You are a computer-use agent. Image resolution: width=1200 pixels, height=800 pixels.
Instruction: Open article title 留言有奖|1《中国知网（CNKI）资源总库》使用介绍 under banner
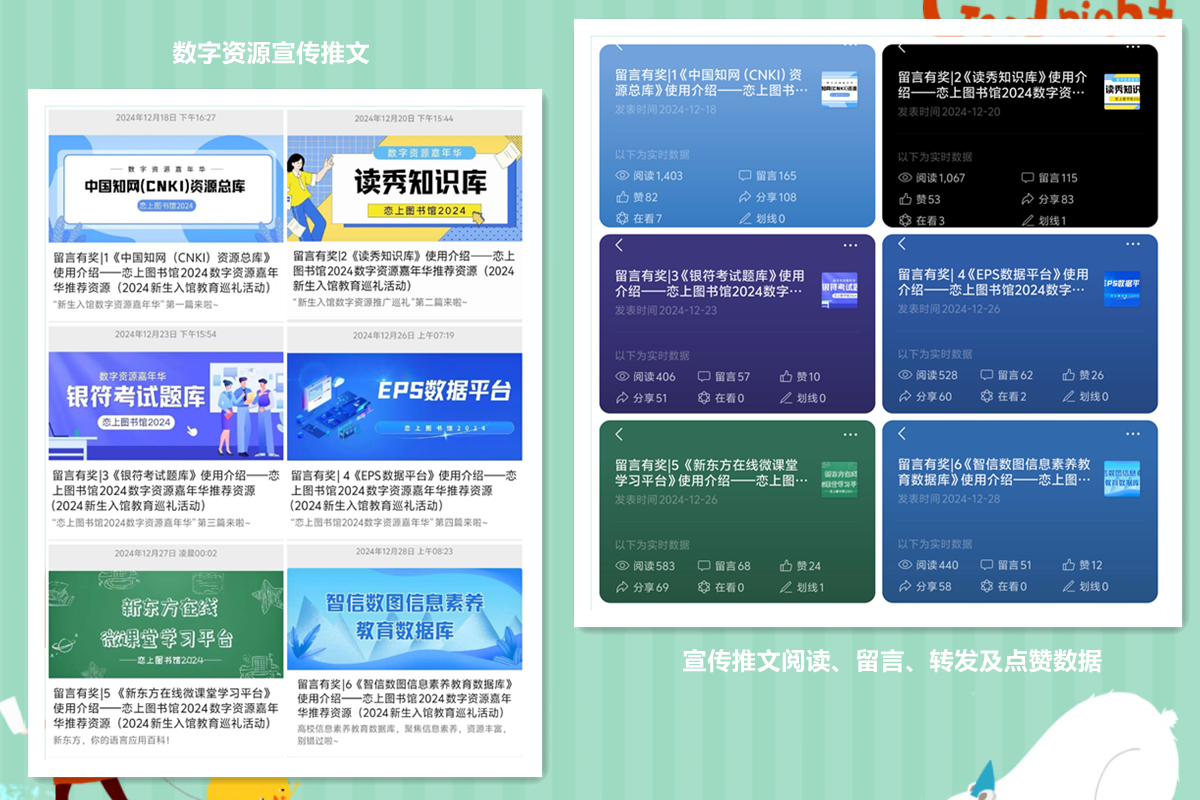click(x=166, y=271)
